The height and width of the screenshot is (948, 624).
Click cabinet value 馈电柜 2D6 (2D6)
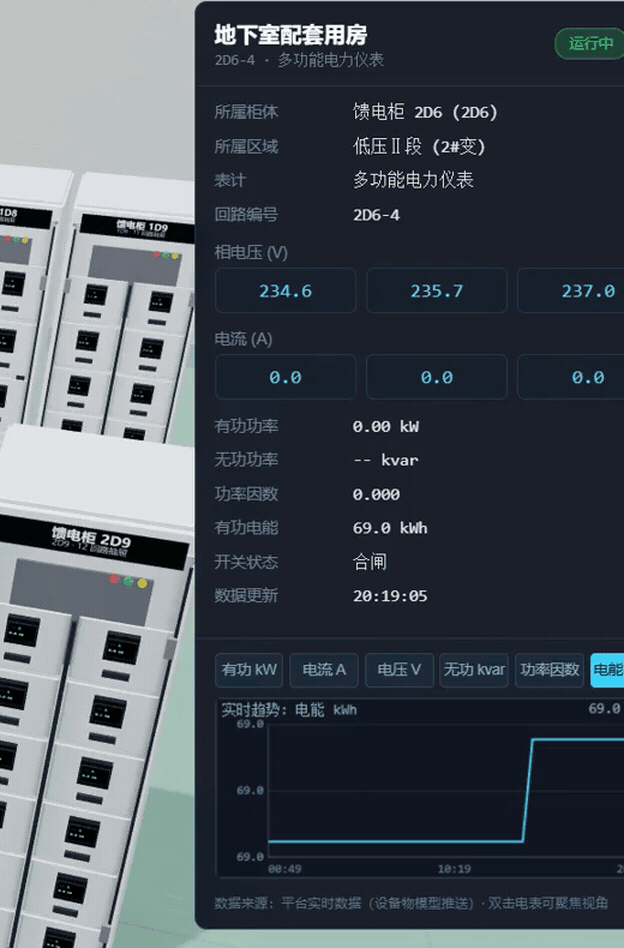coord(425,112)
